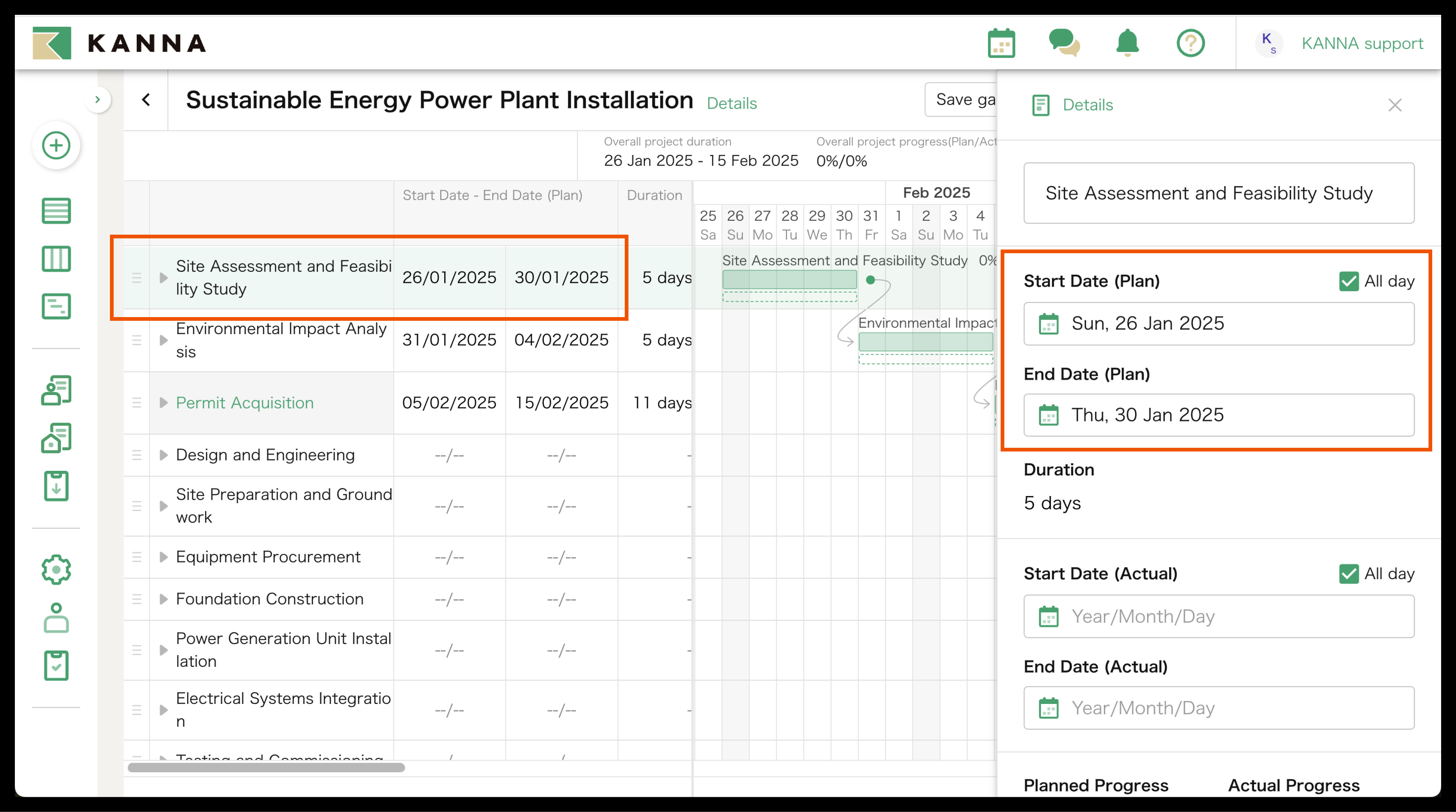Image resolution: width=1456 pixels, height=812 pixels.
Task: Open the chat messages icon
Action: click(x=1064, y=43)
